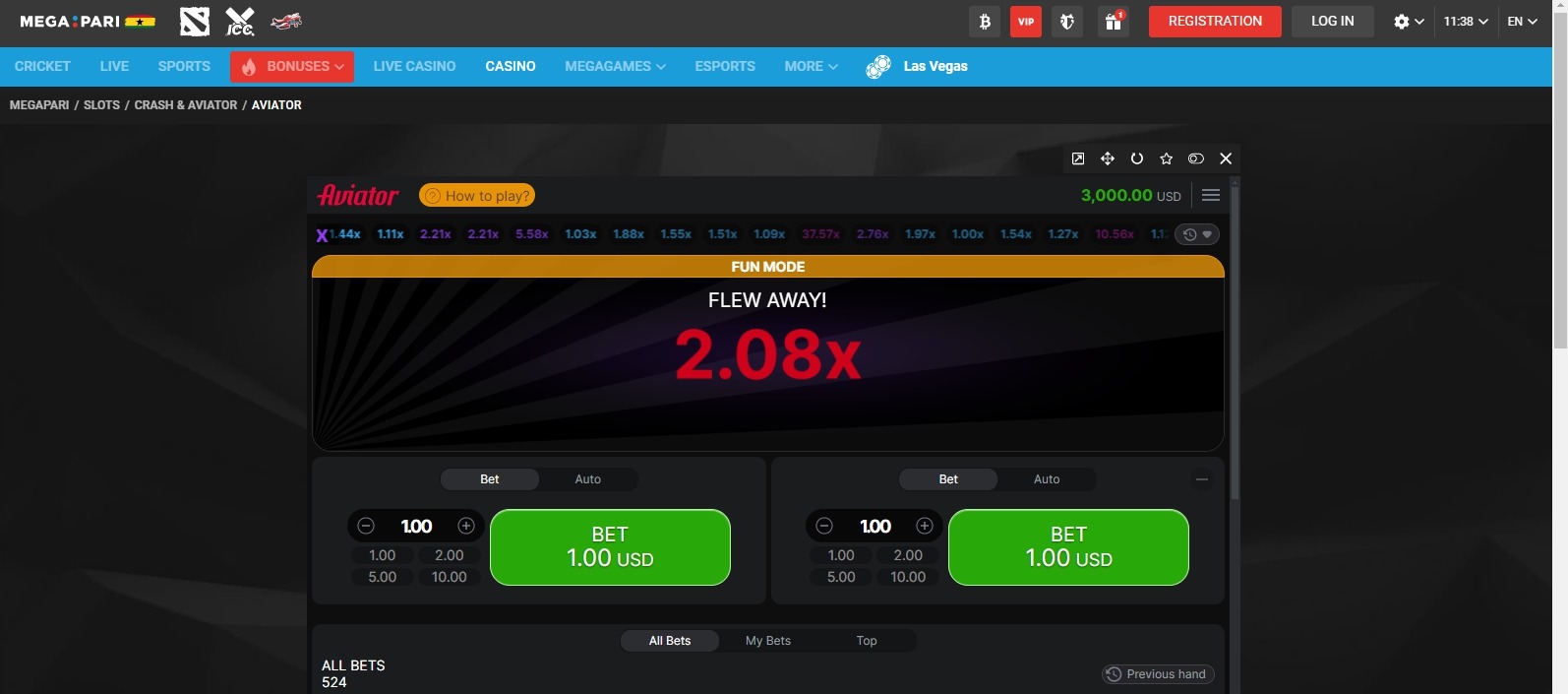The height and width of the screenshot is (694, 1568).
Task: Add Aviator to favorites with star icon
Action: (1167, 158)
